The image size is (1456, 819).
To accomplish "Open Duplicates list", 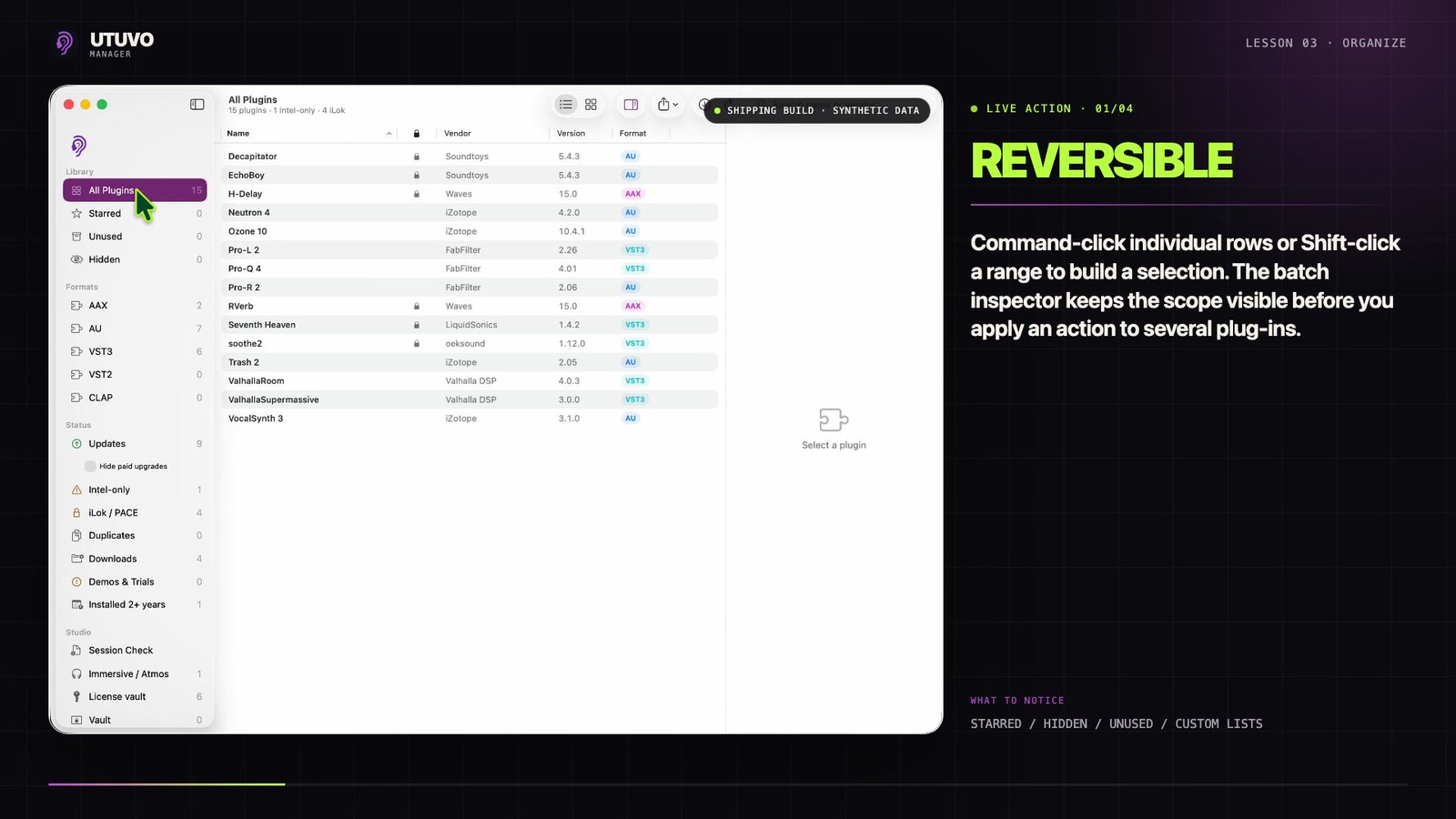I will pos(135,536).
